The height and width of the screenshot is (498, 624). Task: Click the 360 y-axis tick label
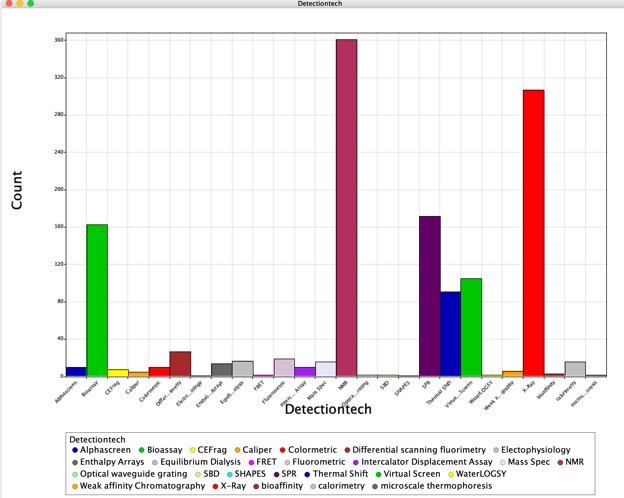point(59,40)
